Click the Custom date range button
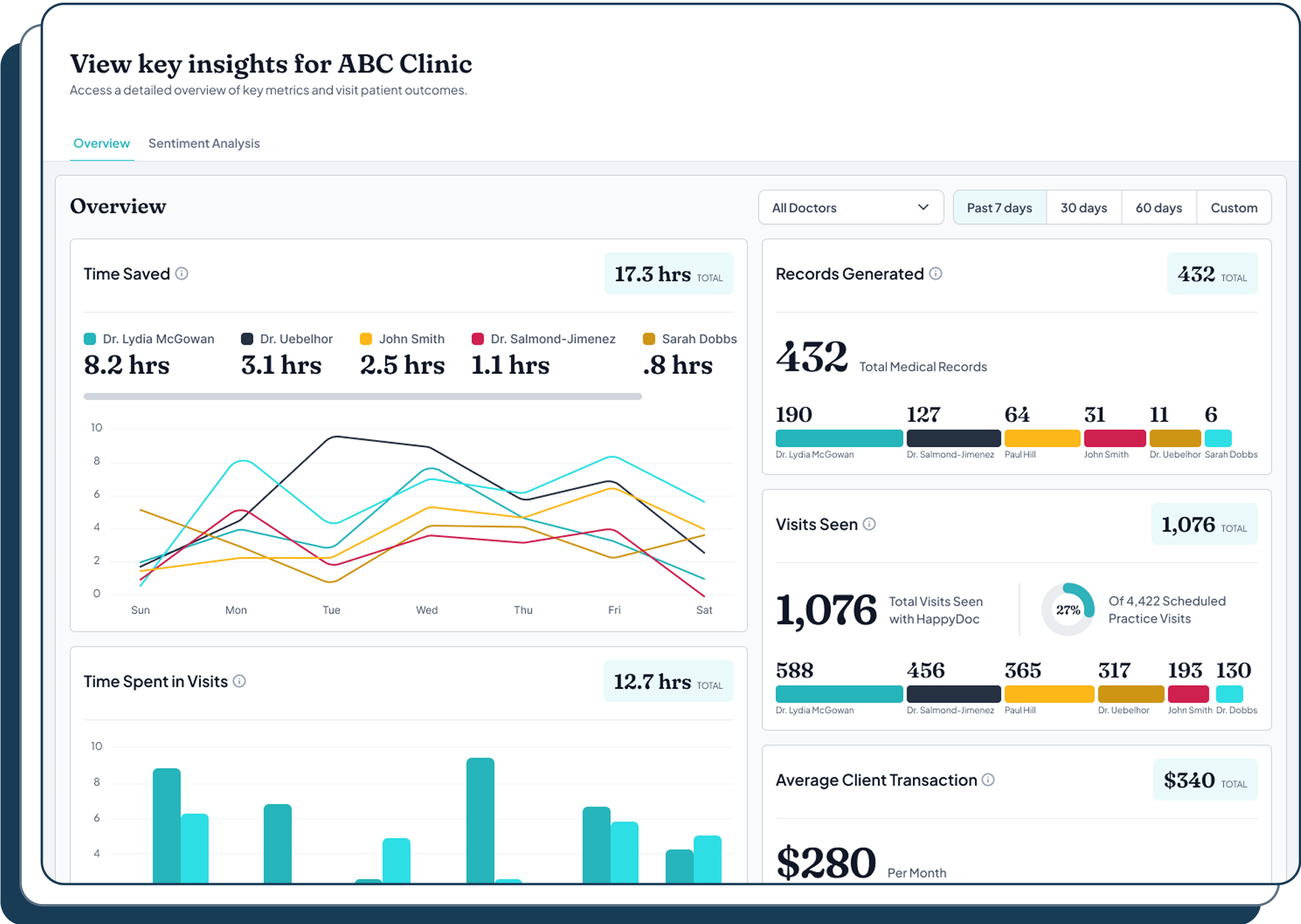The image size is (1301, 924). coord(1234,207)
